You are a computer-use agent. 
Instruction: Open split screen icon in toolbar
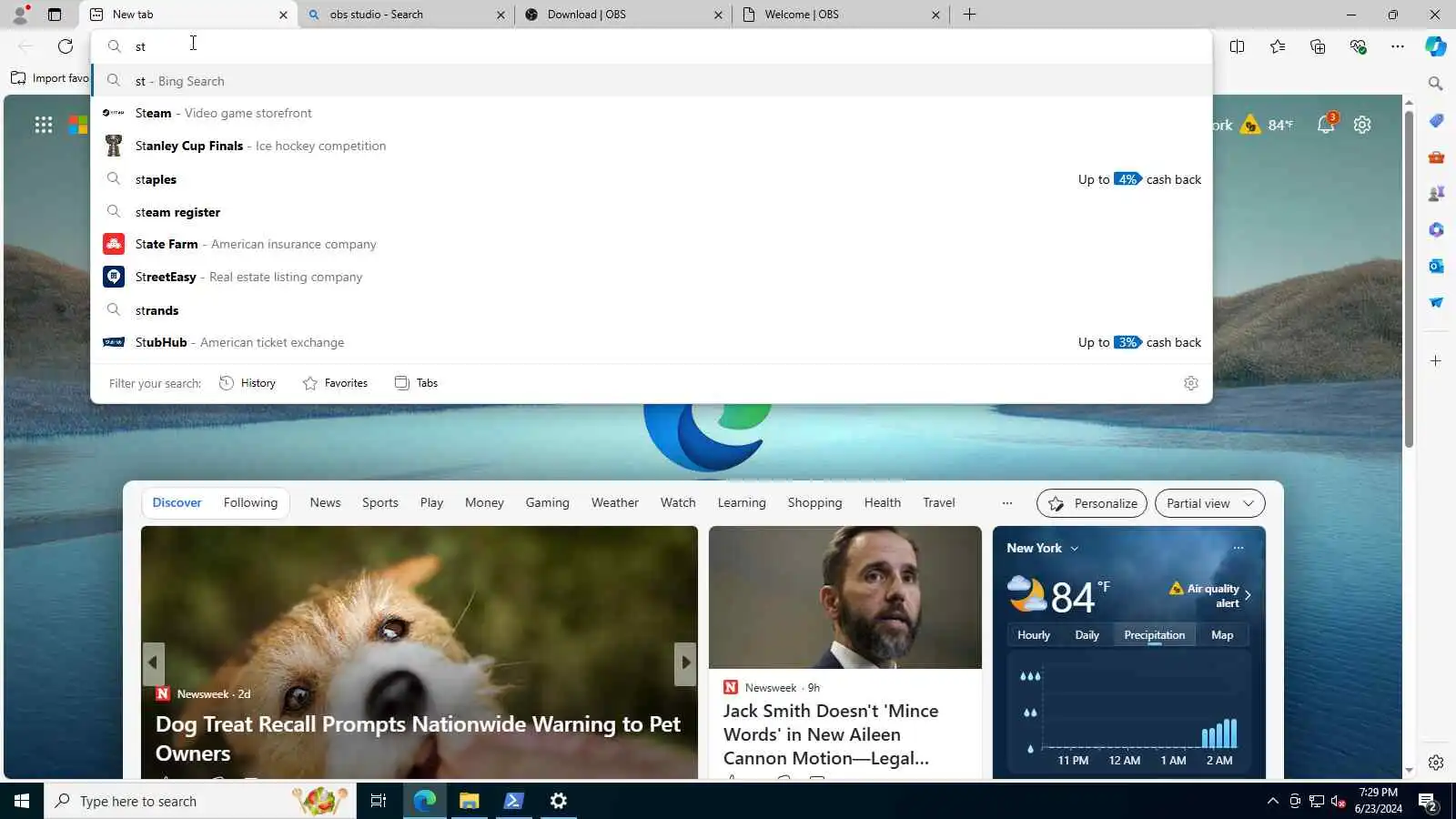tap(1237, 46)
